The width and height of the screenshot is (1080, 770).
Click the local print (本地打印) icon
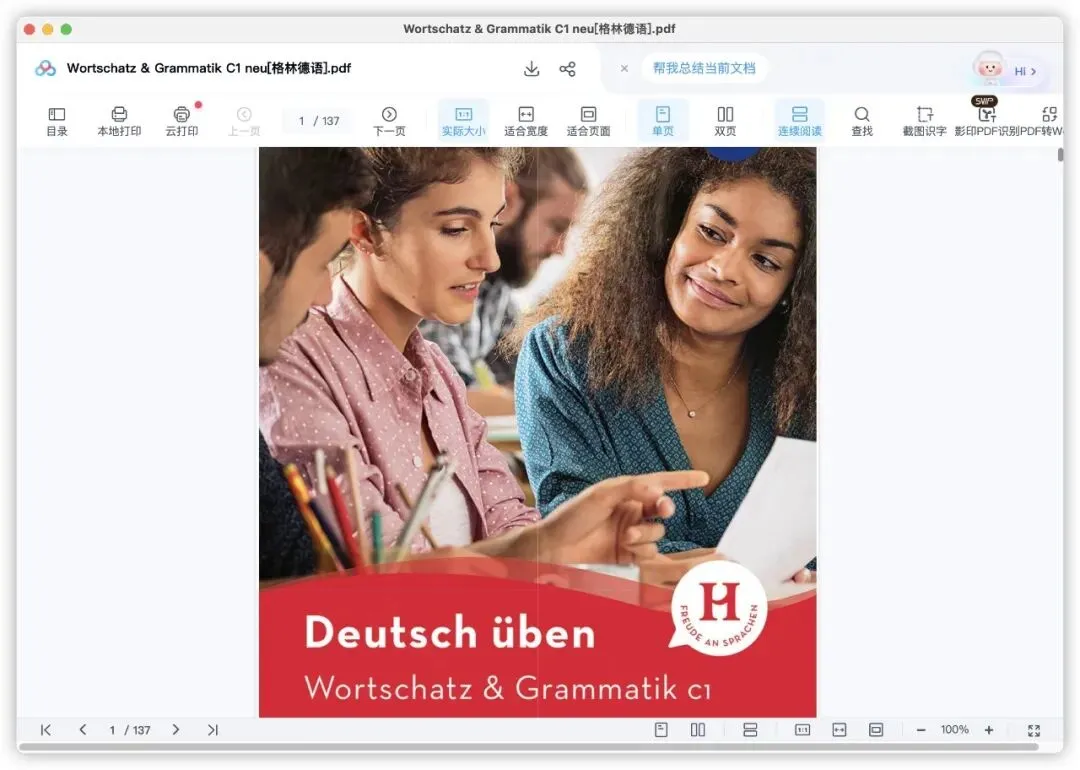click(x=119, y=121)
